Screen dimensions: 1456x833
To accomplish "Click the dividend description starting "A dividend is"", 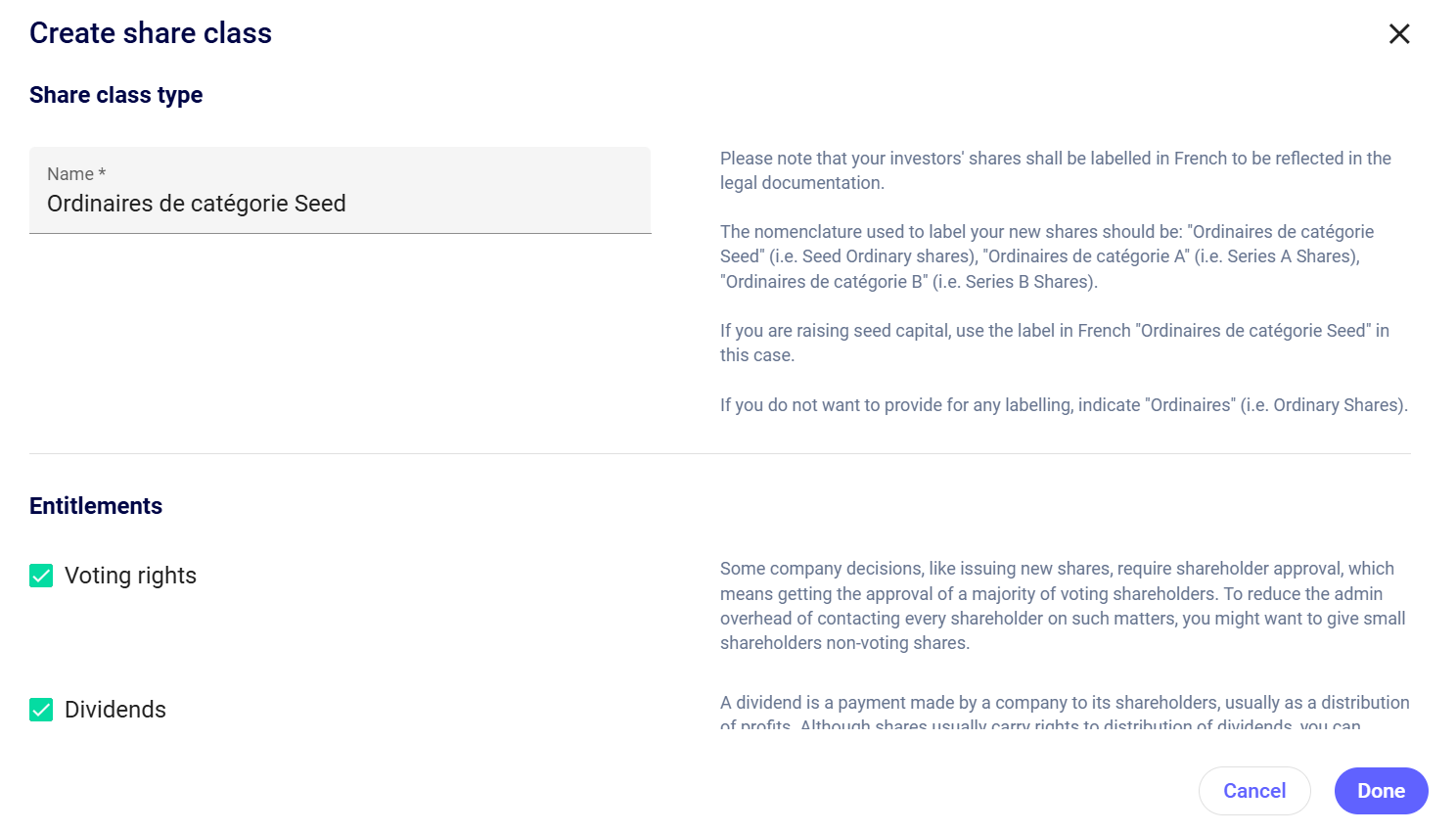I will click(x=1065, y=704).
